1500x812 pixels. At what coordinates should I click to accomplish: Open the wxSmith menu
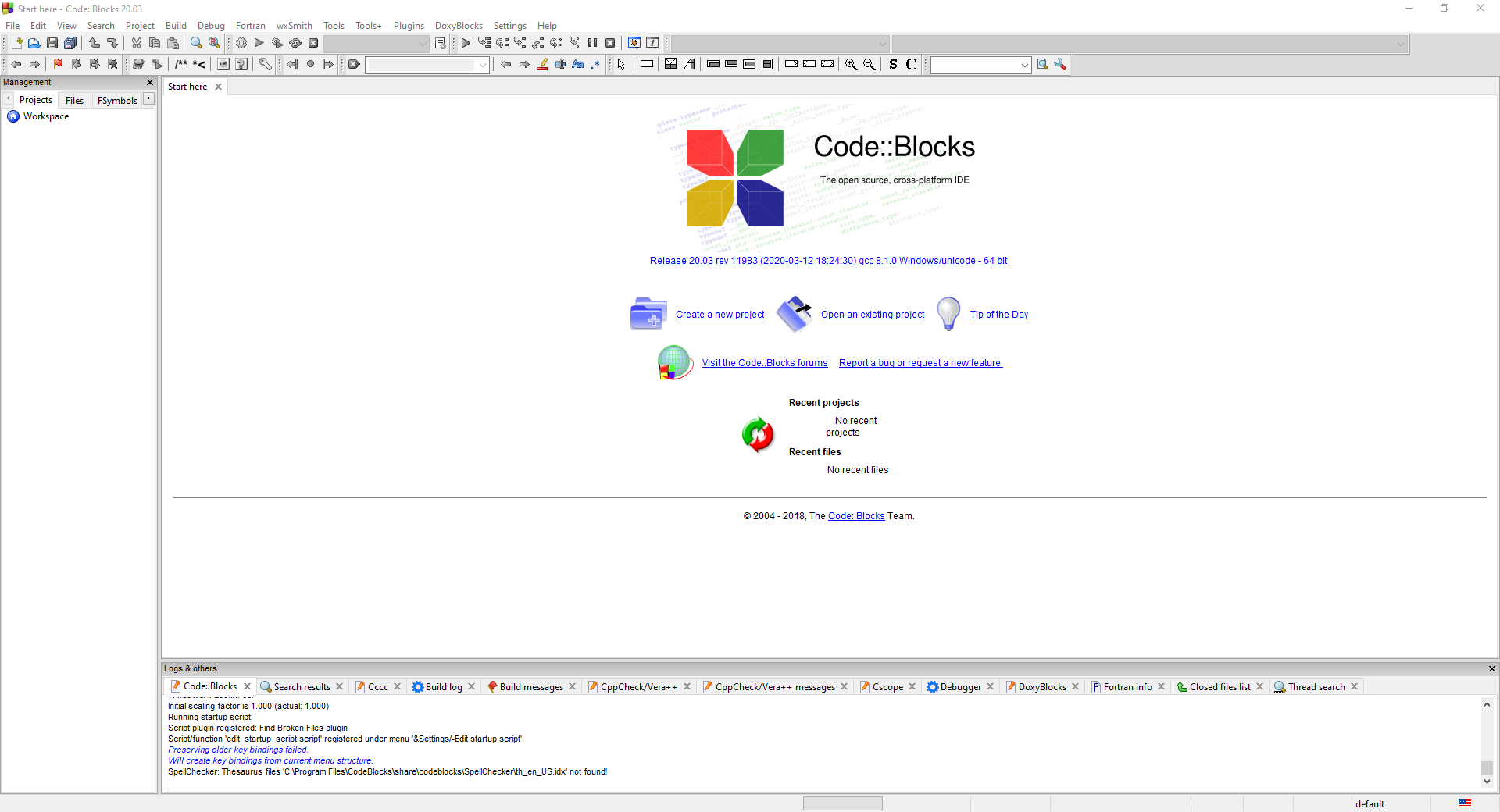[295, 26]
